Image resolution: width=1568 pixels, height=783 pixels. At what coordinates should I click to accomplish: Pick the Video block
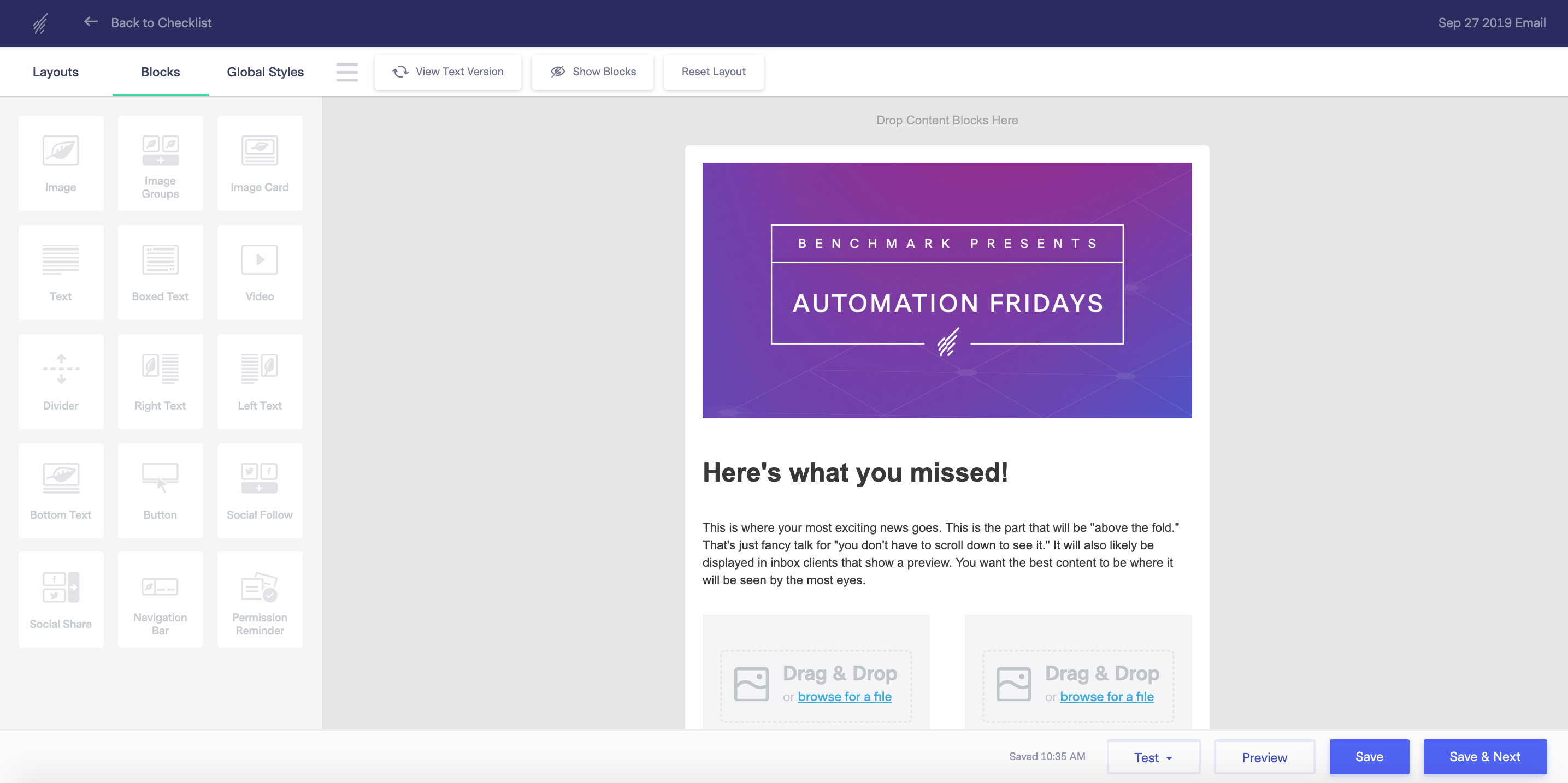coord(260,272)
